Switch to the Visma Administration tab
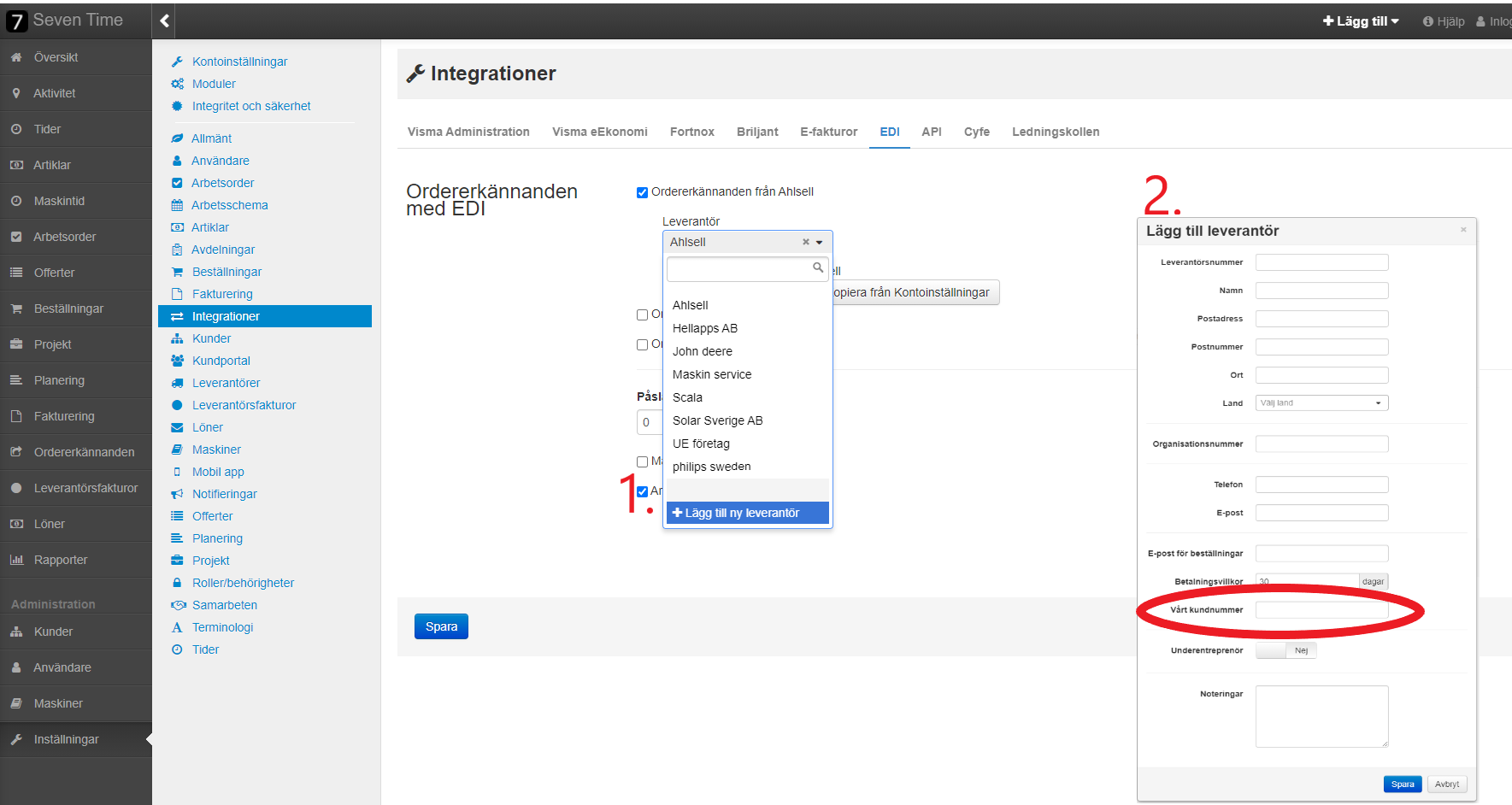 pyautogui.click(x=468, y=132)
